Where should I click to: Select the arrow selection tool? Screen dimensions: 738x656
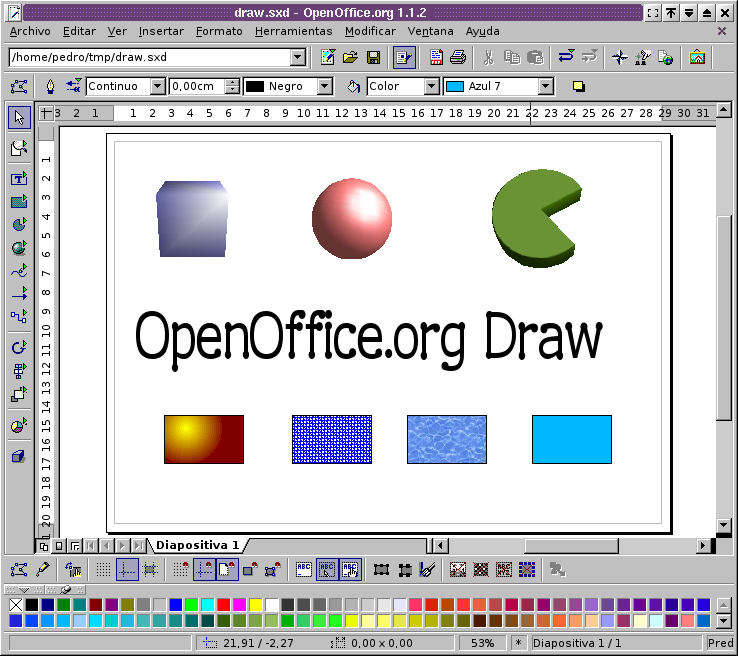tap(19, 118)
